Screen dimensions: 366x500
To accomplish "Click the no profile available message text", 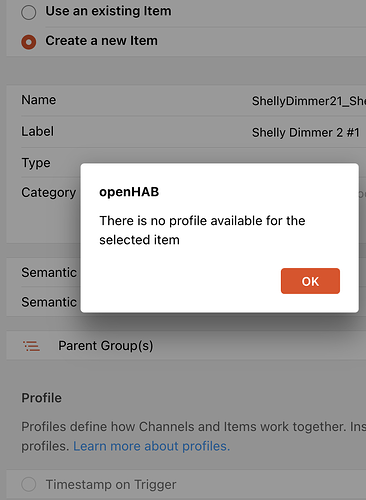I will 202,230.
